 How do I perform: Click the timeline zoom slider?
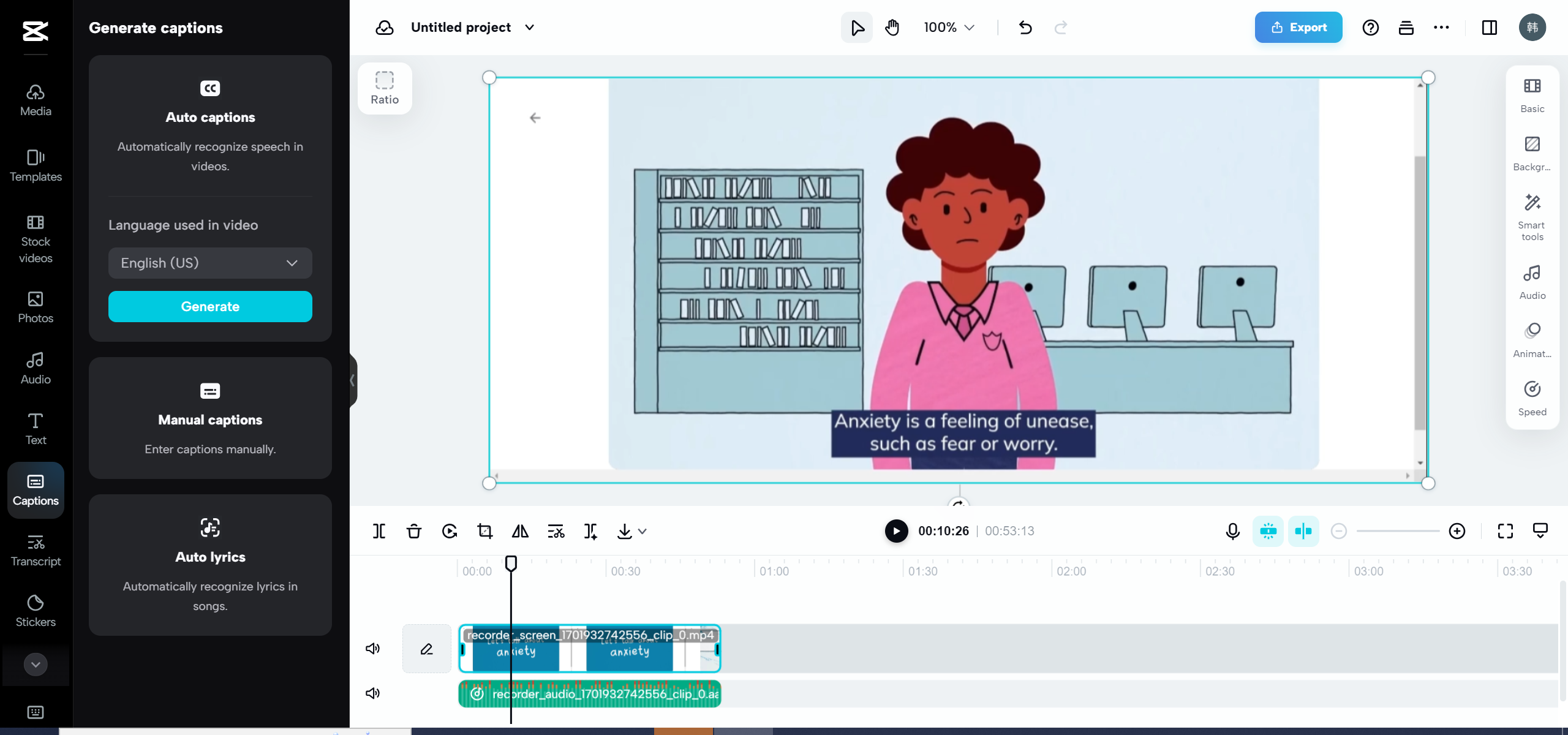(1398, 531)
